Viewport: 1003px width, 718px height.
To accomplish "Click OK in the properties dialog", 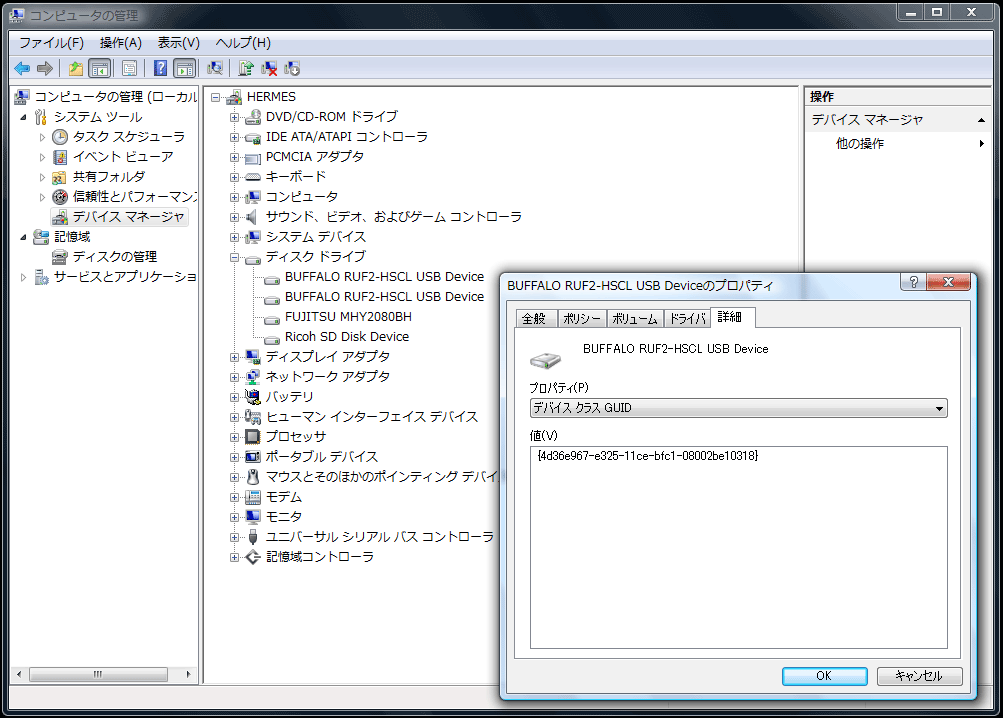I will click(824, 676).
